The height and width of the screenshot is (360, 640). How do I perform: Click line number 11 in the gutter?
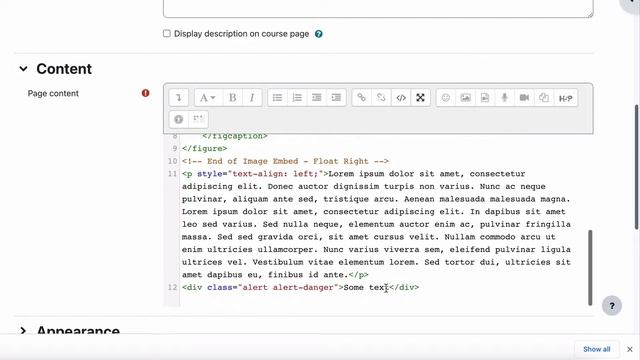172,174
